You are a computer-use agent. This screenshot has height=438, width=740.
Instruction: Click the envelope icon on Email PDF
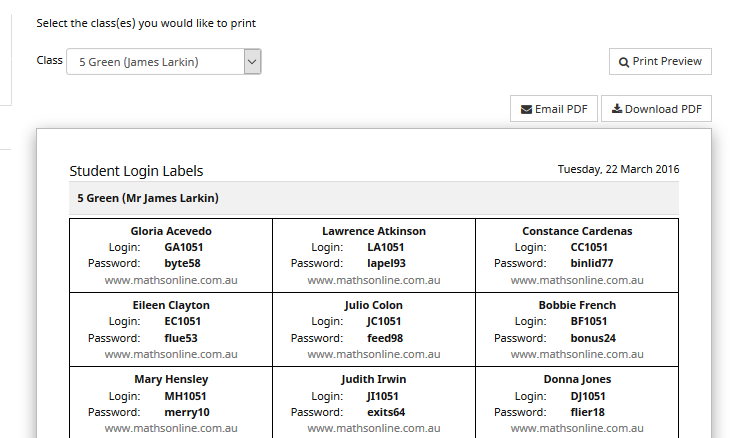point(526,110)
